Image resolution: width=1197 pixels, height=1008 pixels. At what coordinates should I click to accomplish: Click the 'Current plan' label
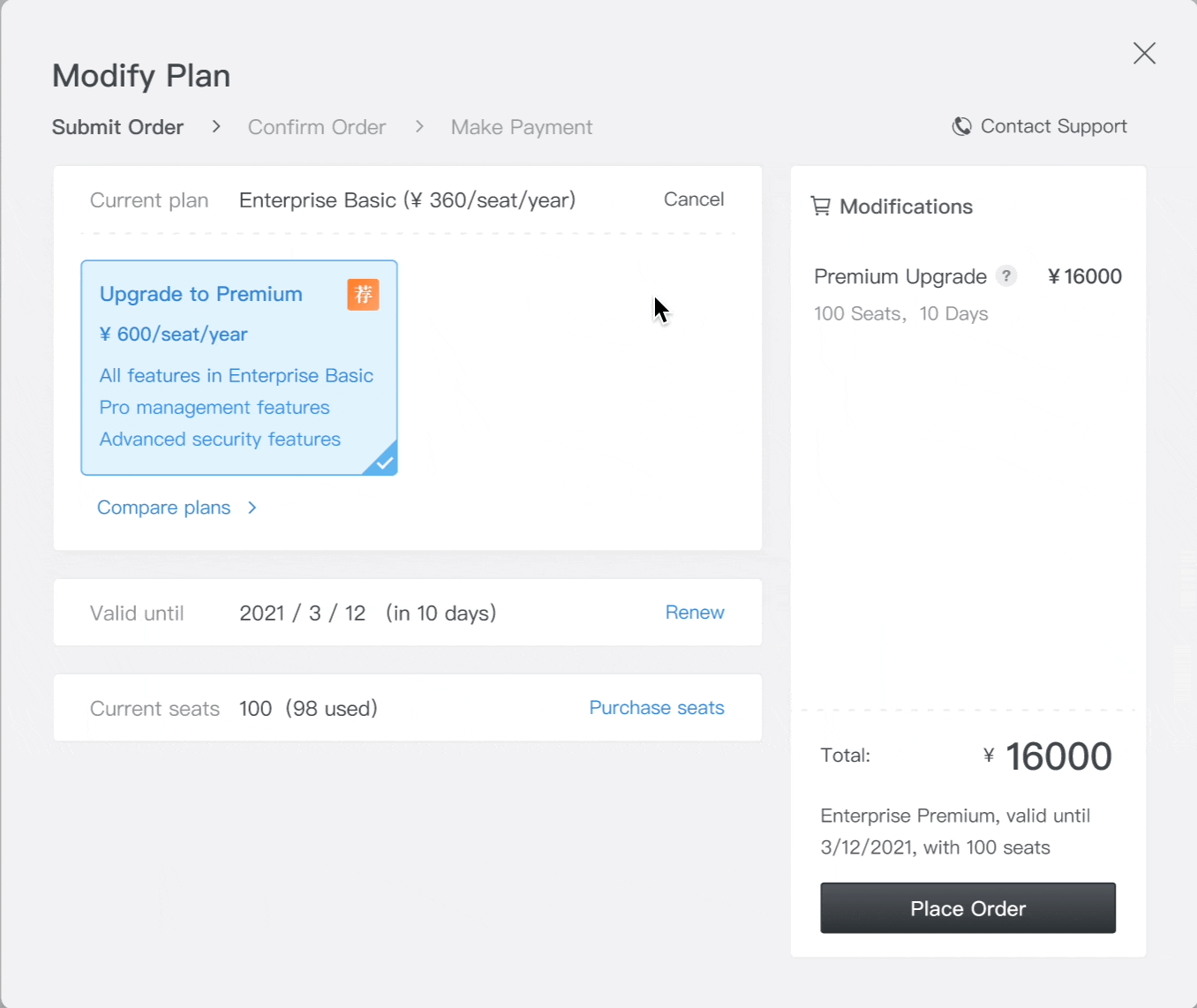149,200
